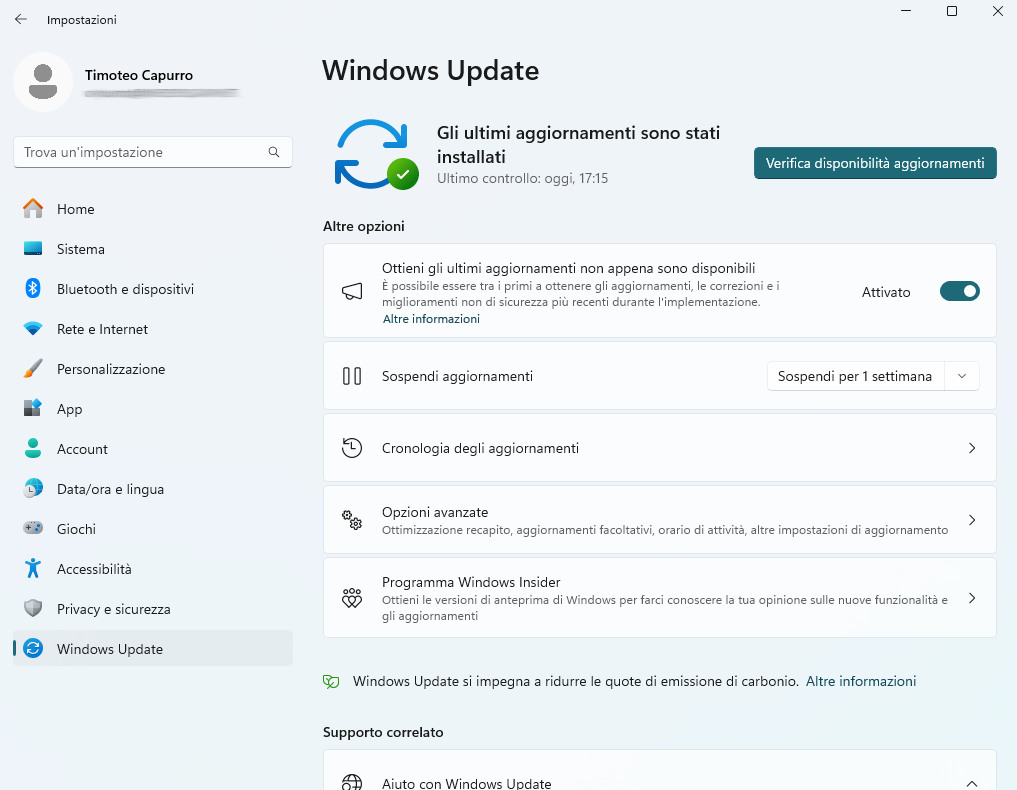Minimize the Impostazioni window
Screen dimensions: 1017x790
(x=906, y=11)
